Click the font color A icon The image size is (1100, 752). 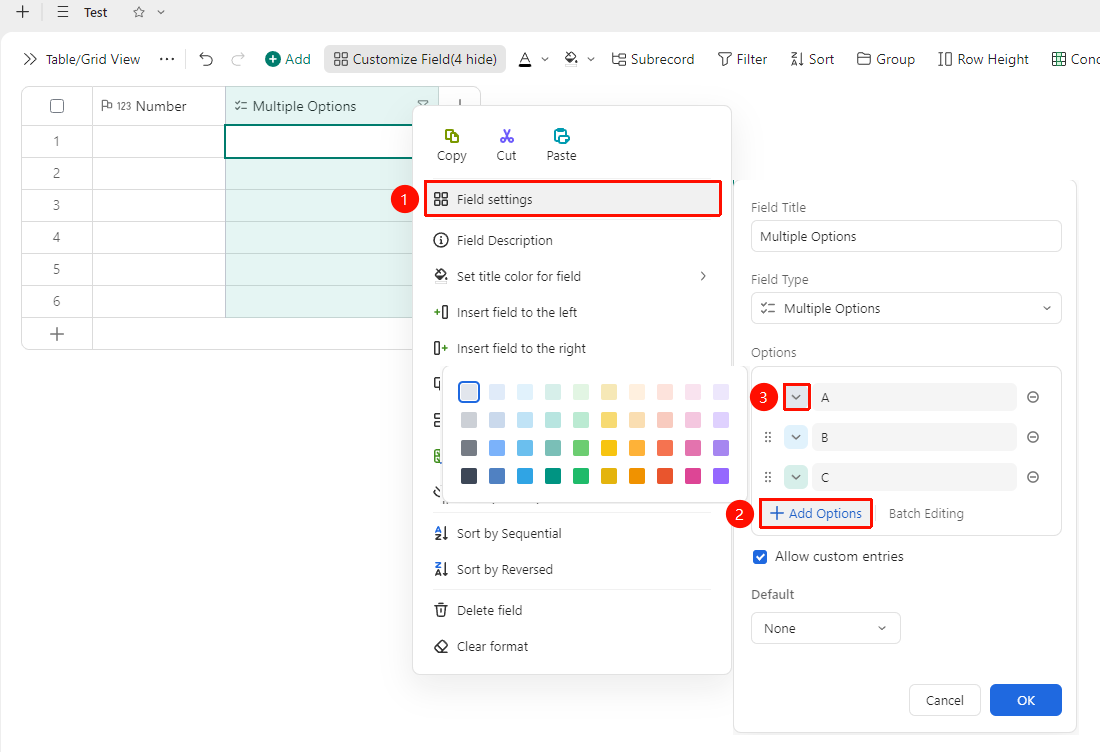525,59
